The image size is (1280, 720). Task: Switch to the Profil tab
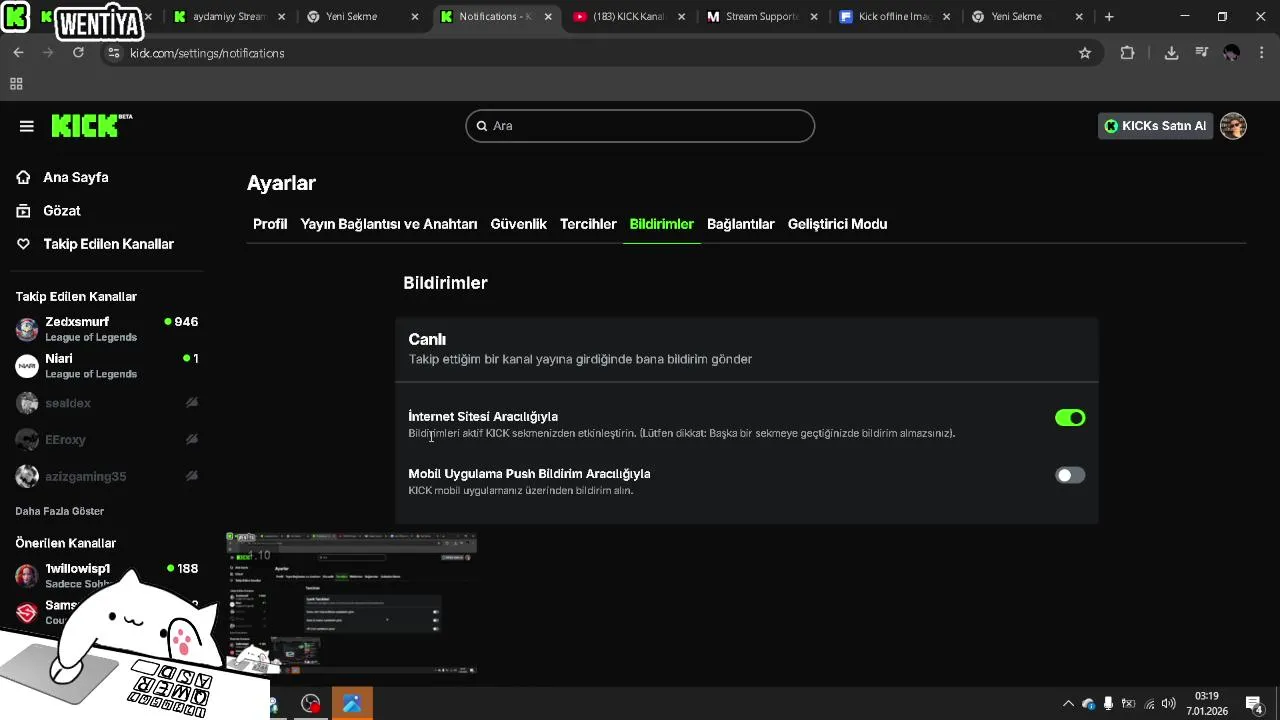[x=270, y=224]
